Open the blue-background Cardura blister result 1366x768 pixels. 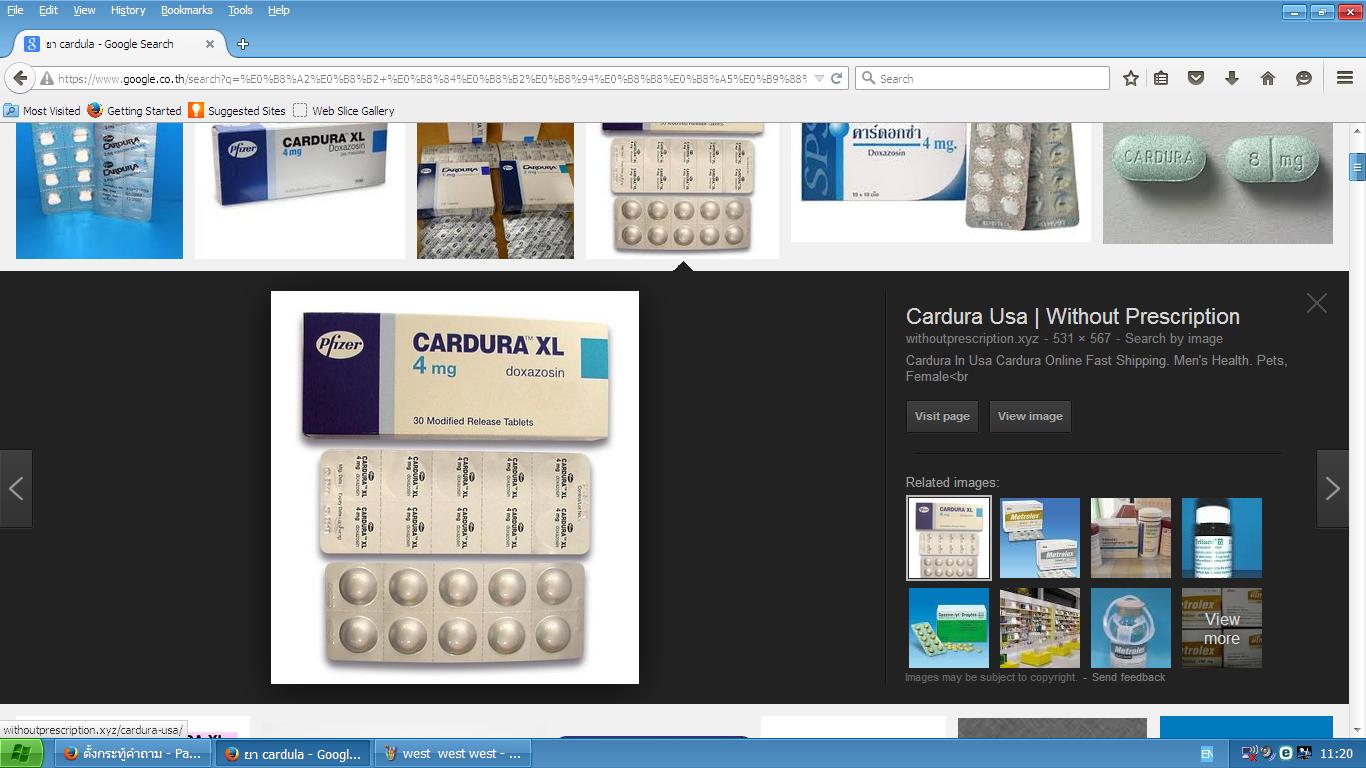pos(99,190)
